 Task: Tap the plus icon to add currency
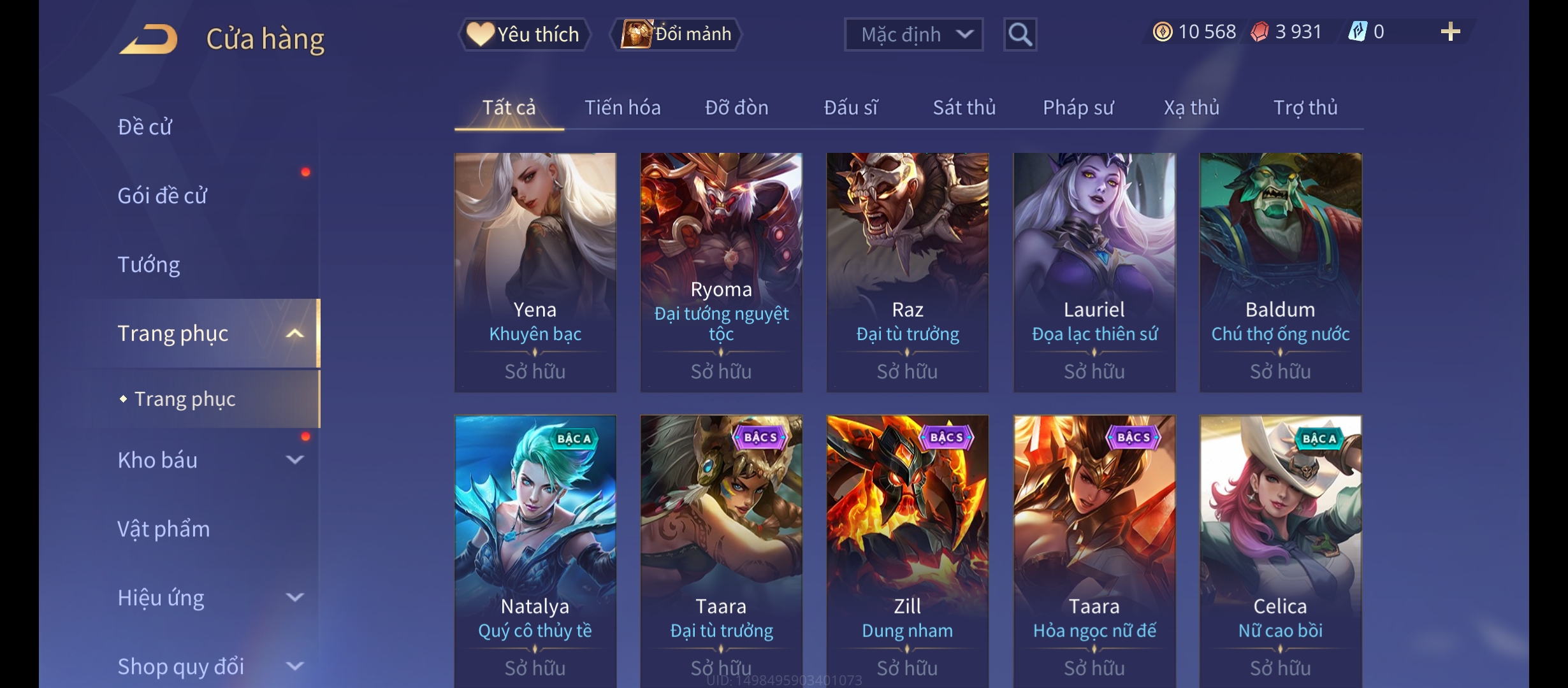pyautogui.click(x=1450, y=32)
